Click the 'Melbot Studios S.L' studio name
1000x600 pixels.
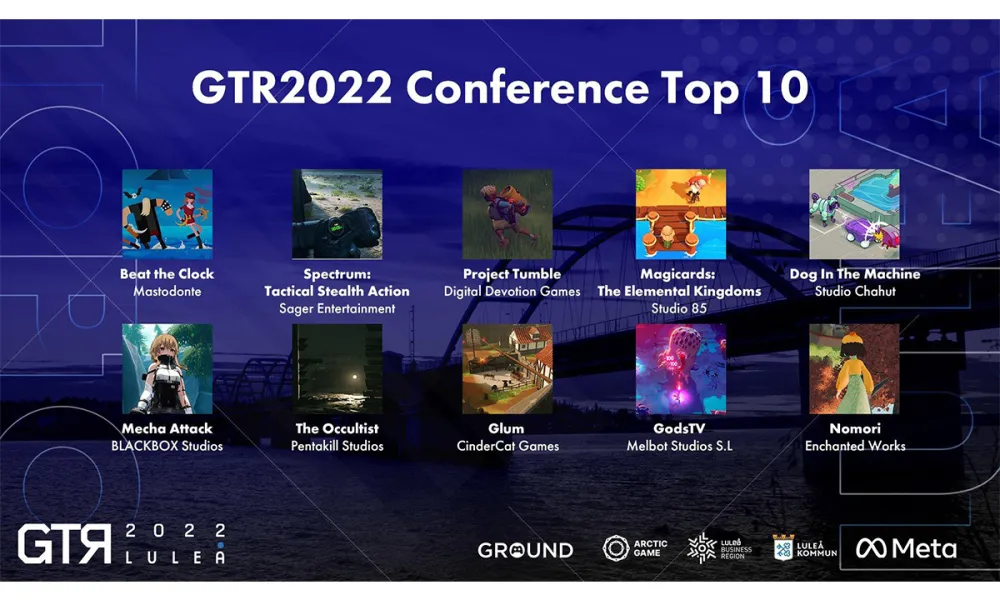679,446
